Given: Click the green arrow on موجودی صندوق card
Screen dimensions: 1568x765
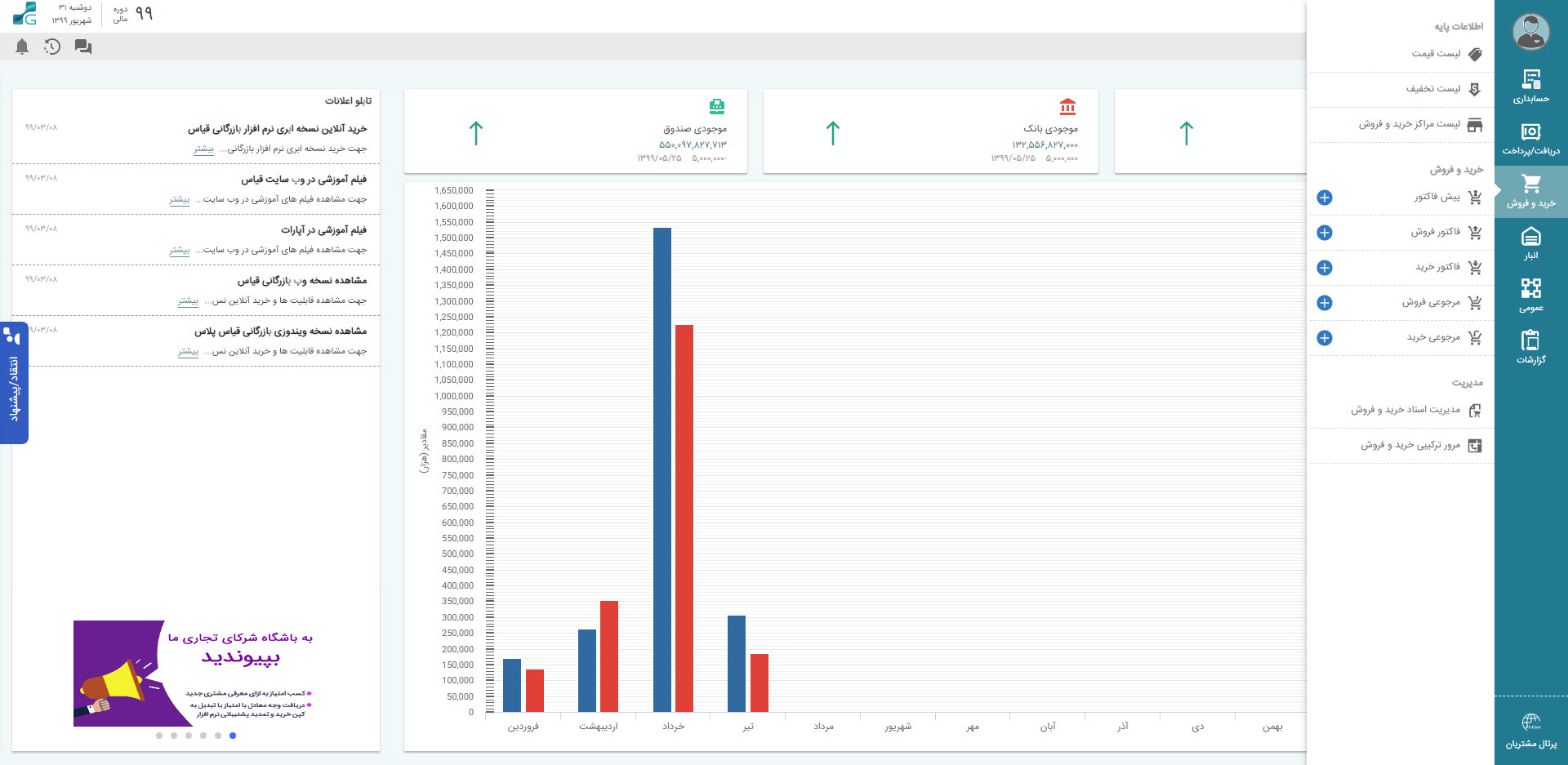Looking at the screenshot, I should coord(476,133).
